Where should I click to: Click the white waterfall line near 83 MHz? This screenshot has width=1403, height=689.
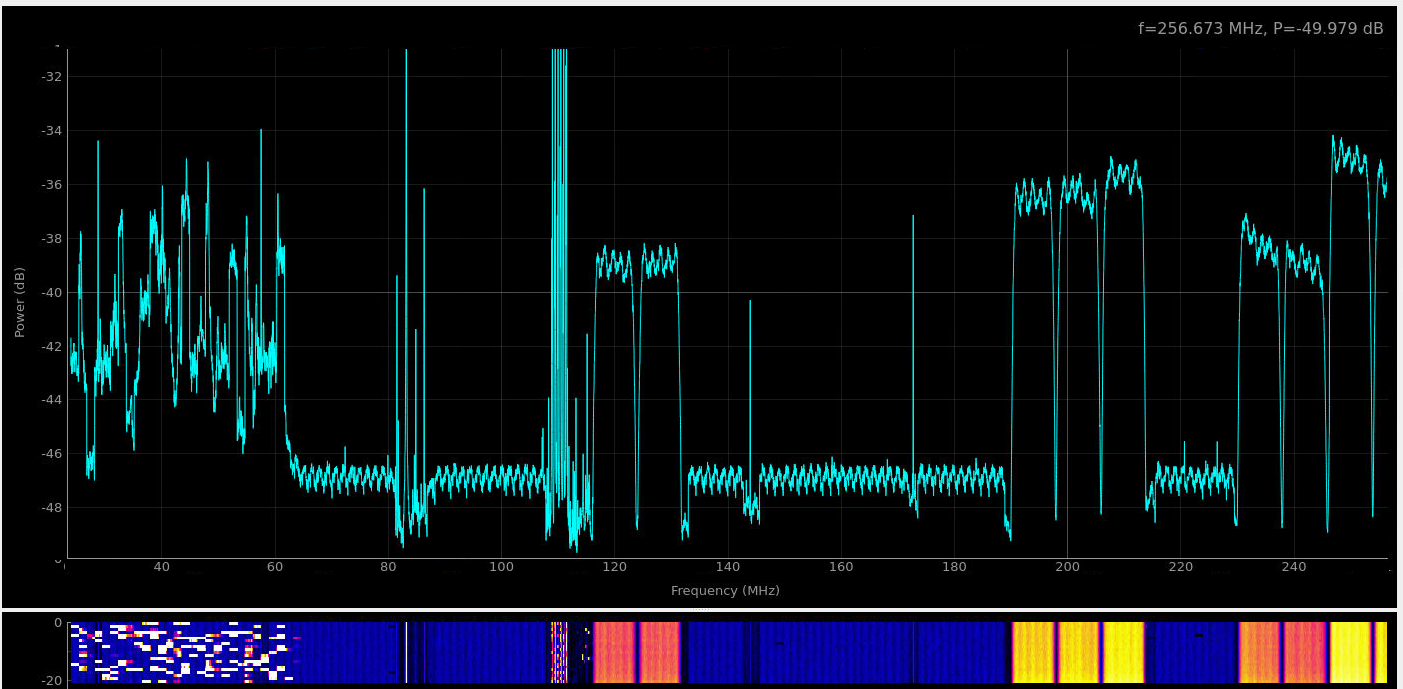[406, 652]
